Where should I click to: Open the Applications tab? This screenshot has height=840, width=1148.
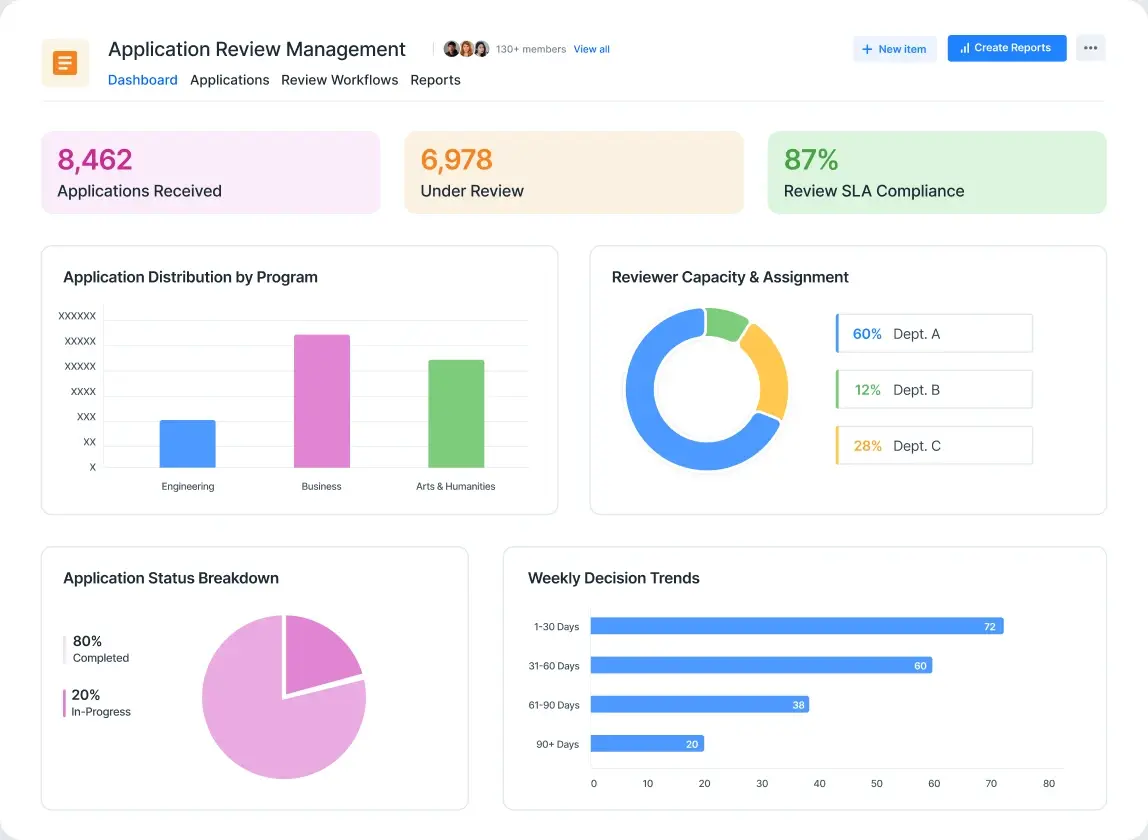(x=229, y=80)
